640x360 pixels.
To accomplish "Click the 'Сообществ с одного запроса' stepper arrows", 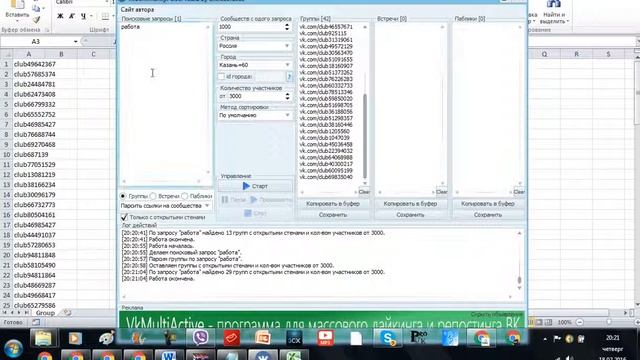I will click(287, 27).
